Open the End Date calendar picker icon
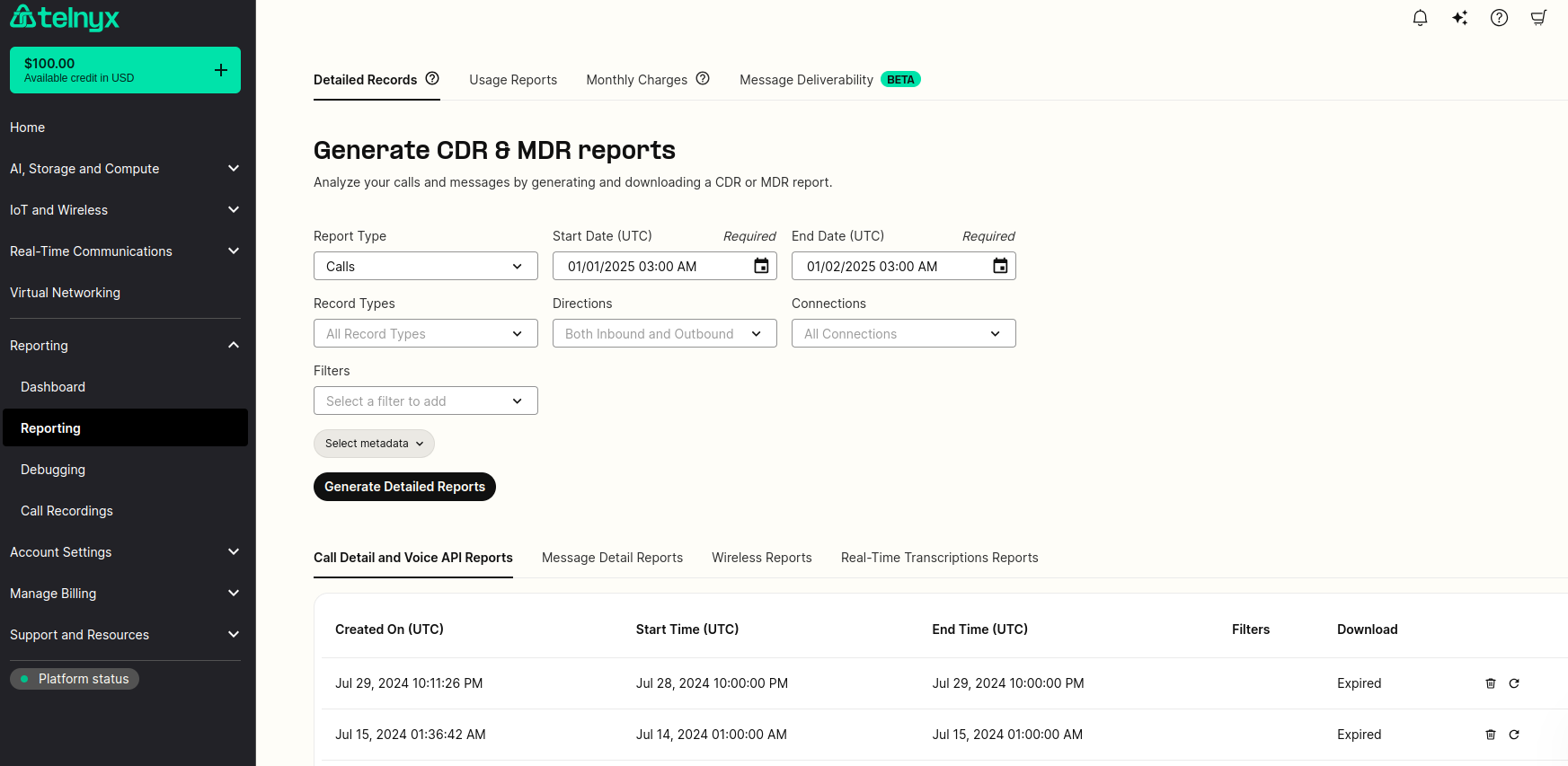 [1000, 266]
